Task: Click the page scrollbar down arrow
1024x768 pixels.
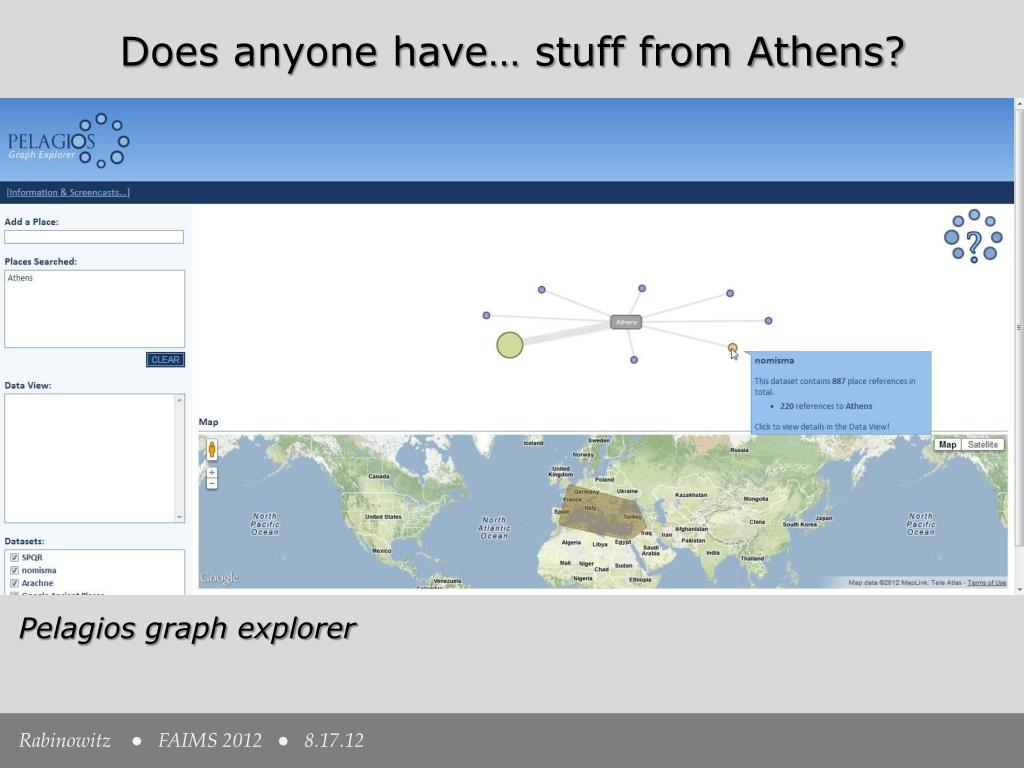Action: pyautogui.click(x=1019, y=590)
